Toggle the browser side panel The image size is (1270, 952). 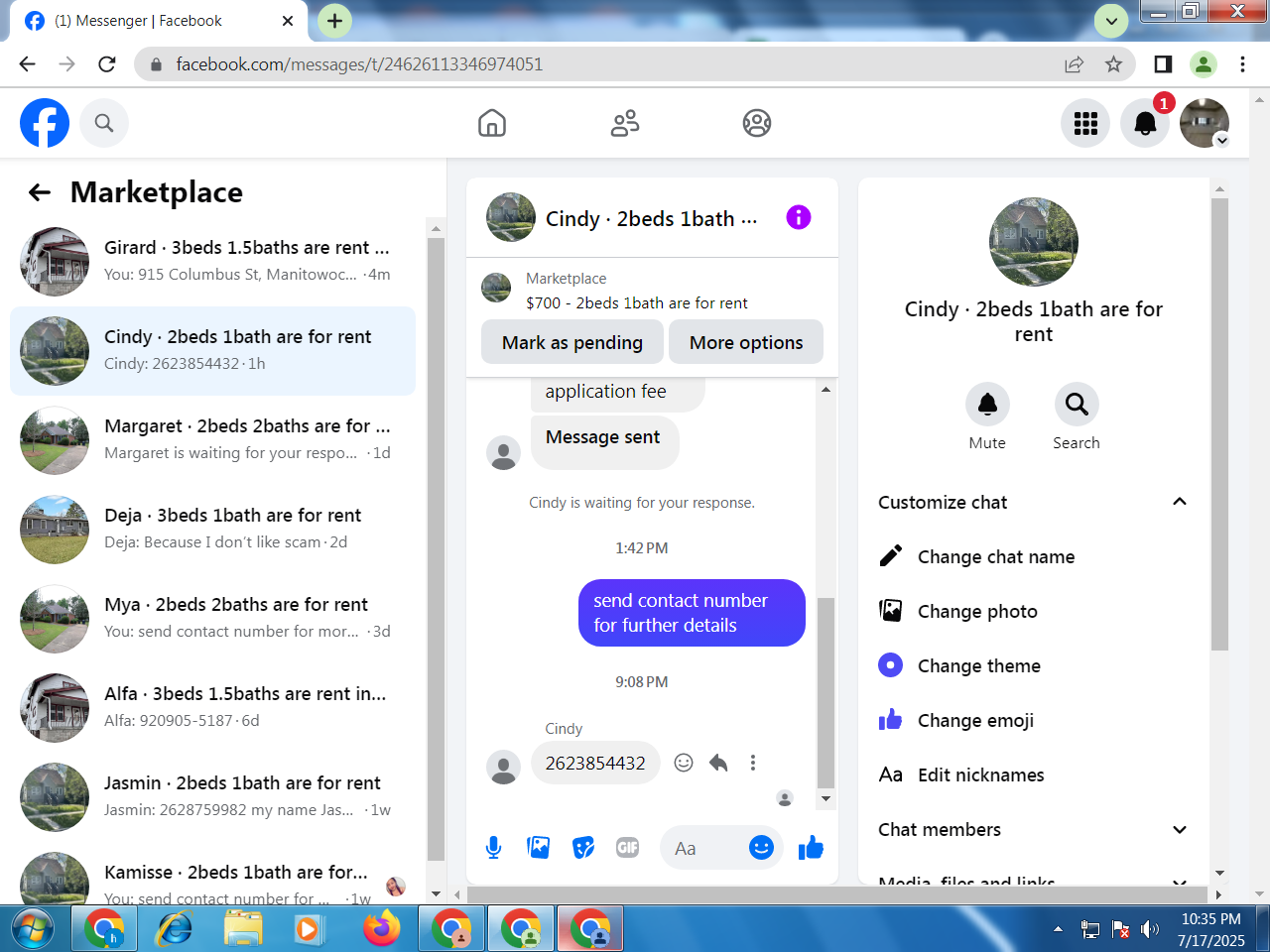1163,64
